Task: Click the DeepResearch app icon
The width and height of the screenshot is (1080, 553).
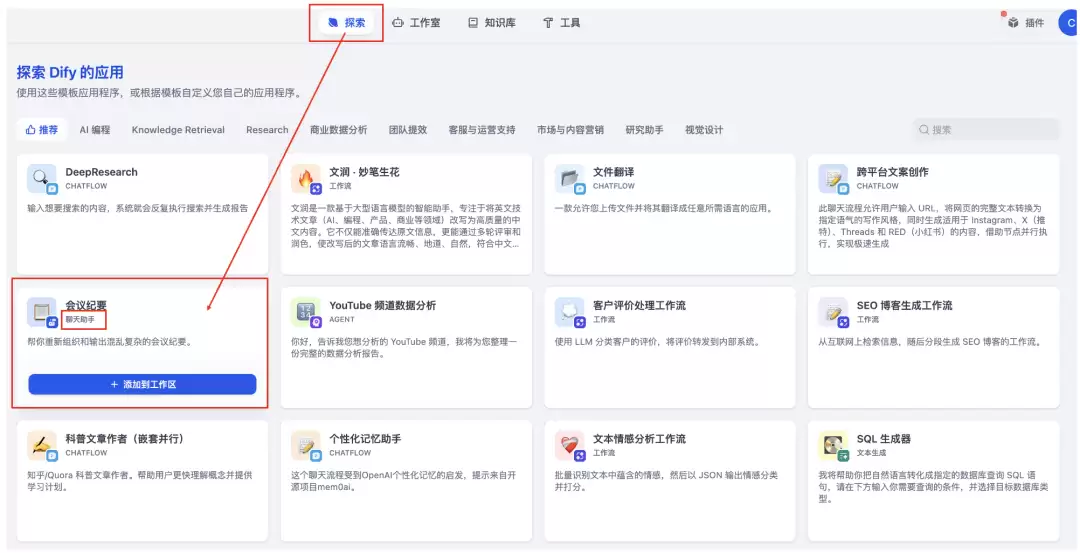Action: (41, 178)
